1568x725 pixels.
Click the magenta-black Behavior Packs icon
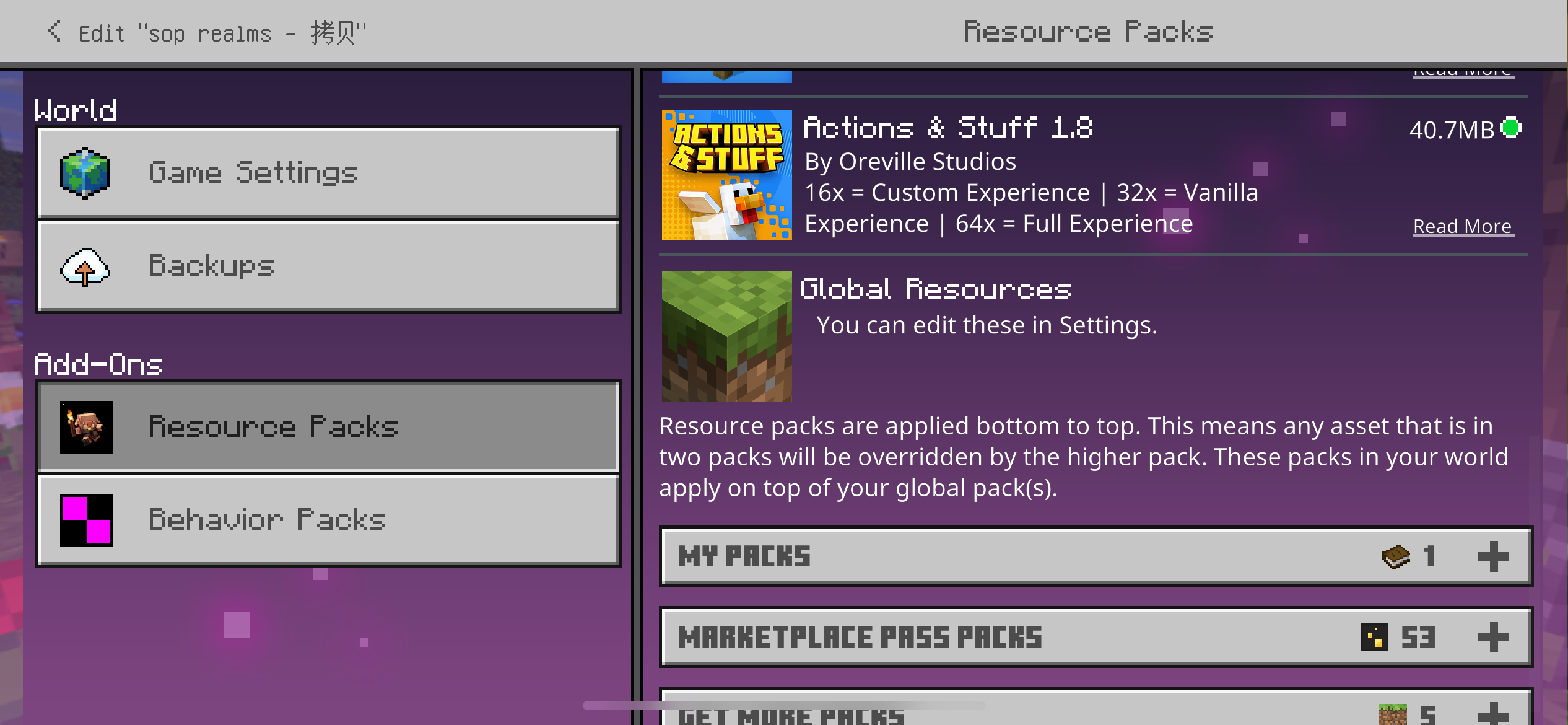[86, 519]
